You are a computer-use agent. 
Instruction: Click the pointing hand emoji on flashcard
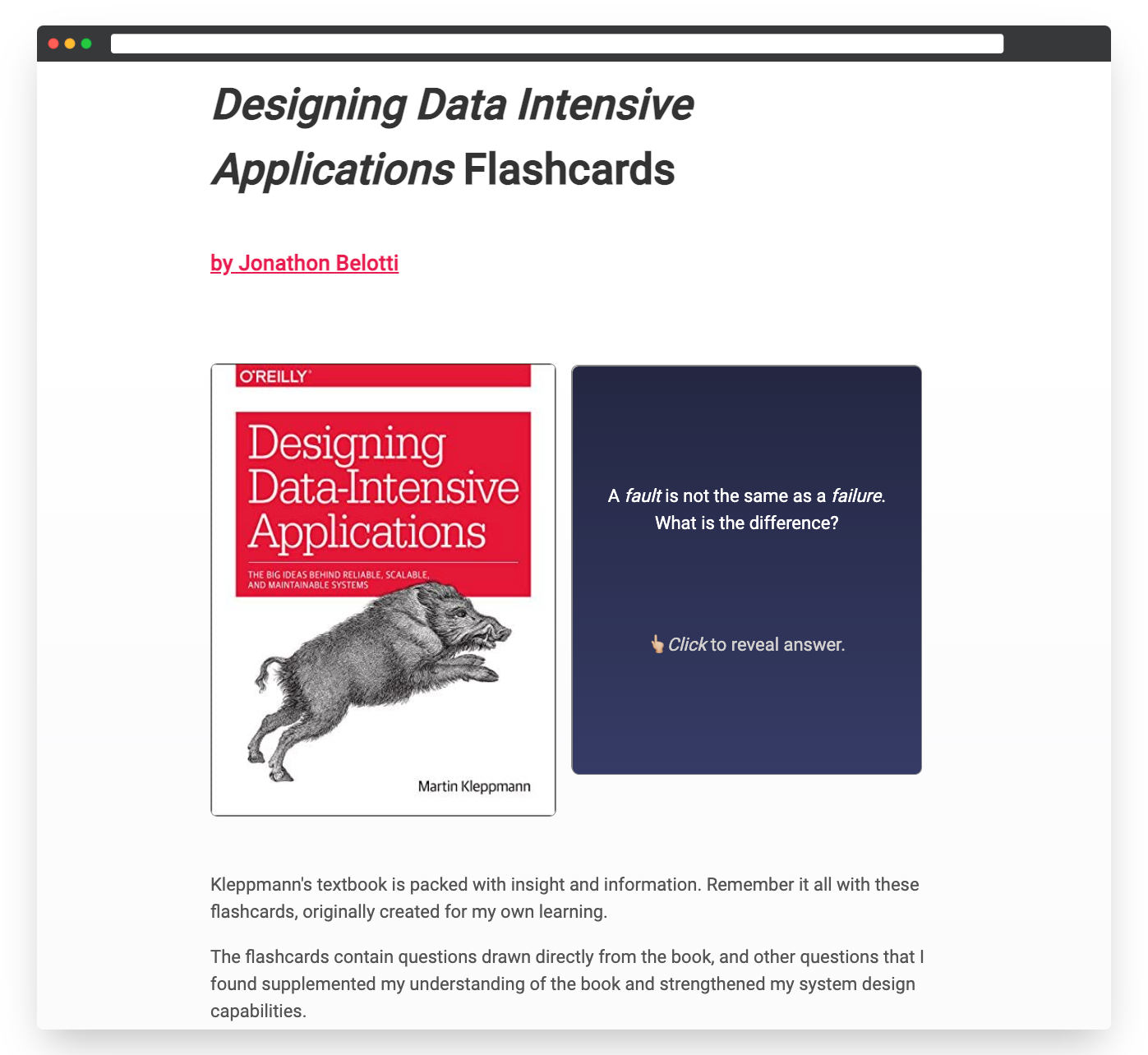pos(657,644)
